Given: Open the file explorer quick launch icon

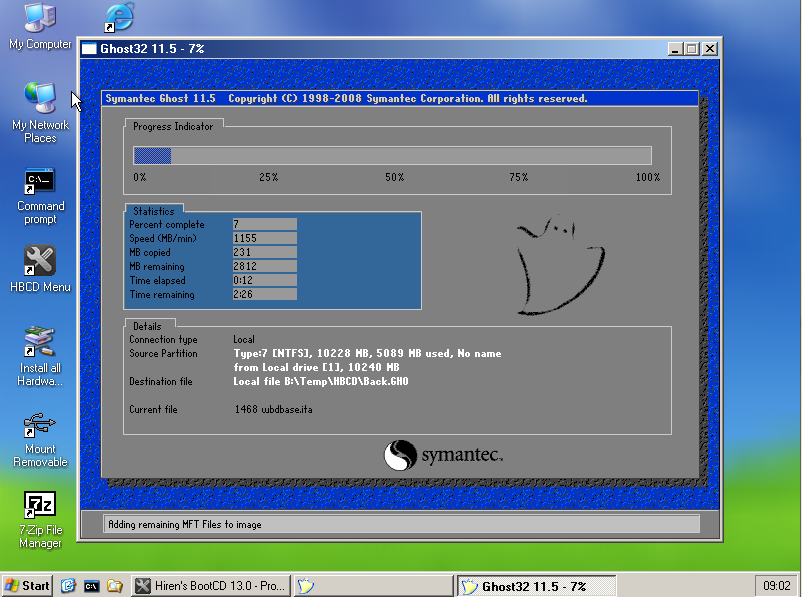Looking at the screenshot, I should 115,586.
